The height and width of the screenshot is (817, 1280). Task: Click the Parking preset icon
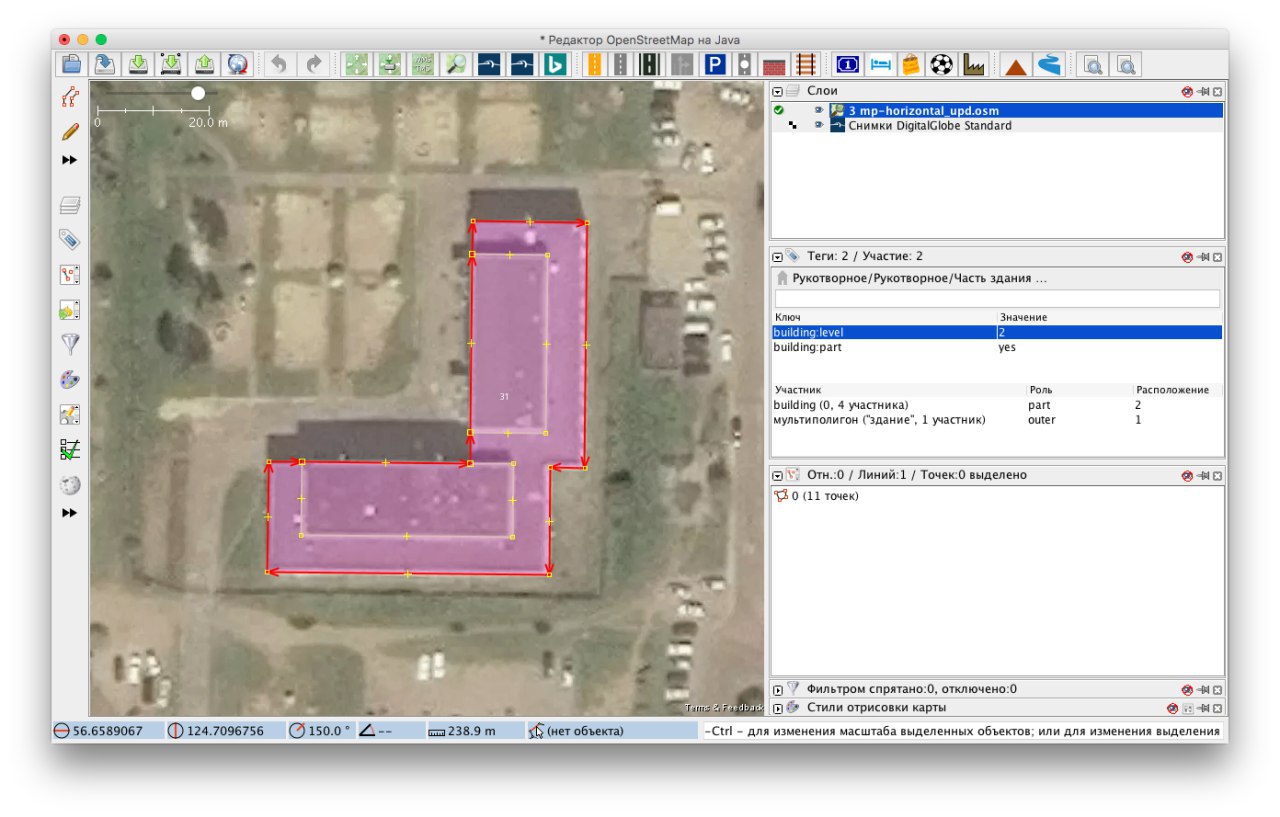pyautogui.click(x=714, y=65)
